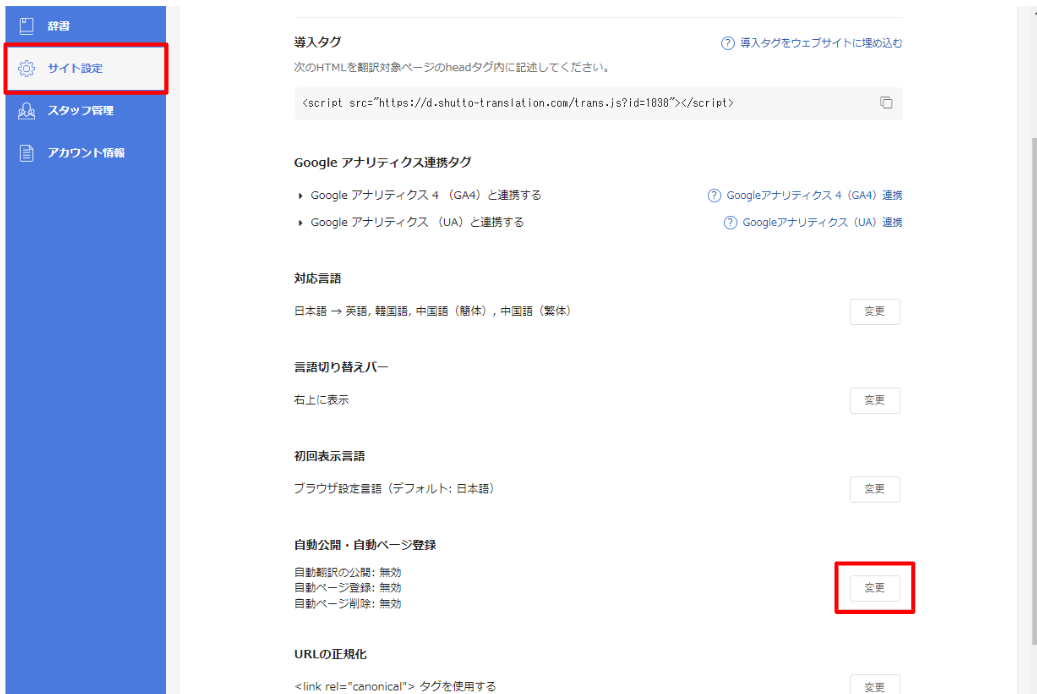The height and width of the screenshot is (694, 1037).
Task: Expand Google アナリティクス 4 (GA4) と連携する
Action: point(419,195)
